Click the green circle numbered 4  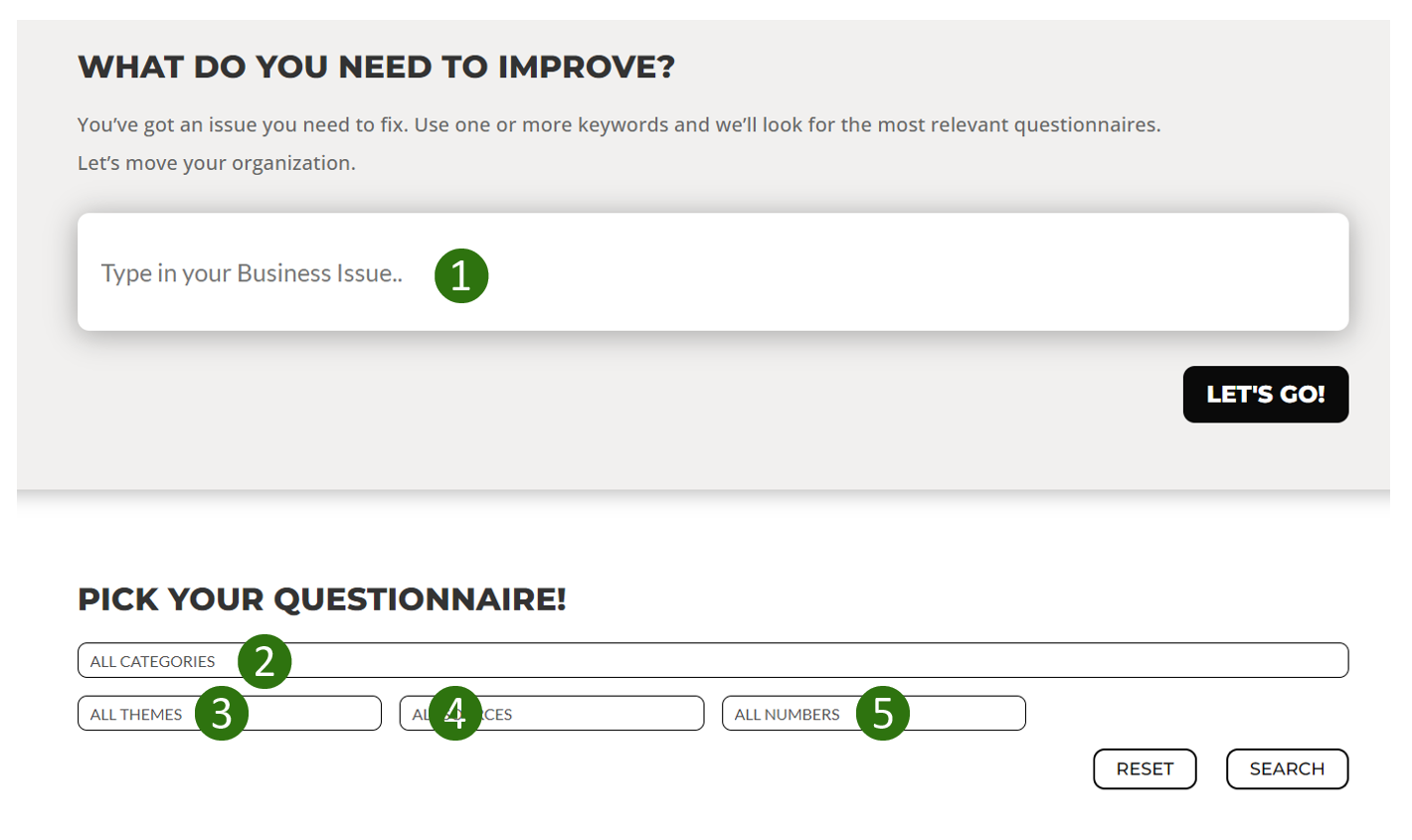pyautogui.click(x=455, y=713)
